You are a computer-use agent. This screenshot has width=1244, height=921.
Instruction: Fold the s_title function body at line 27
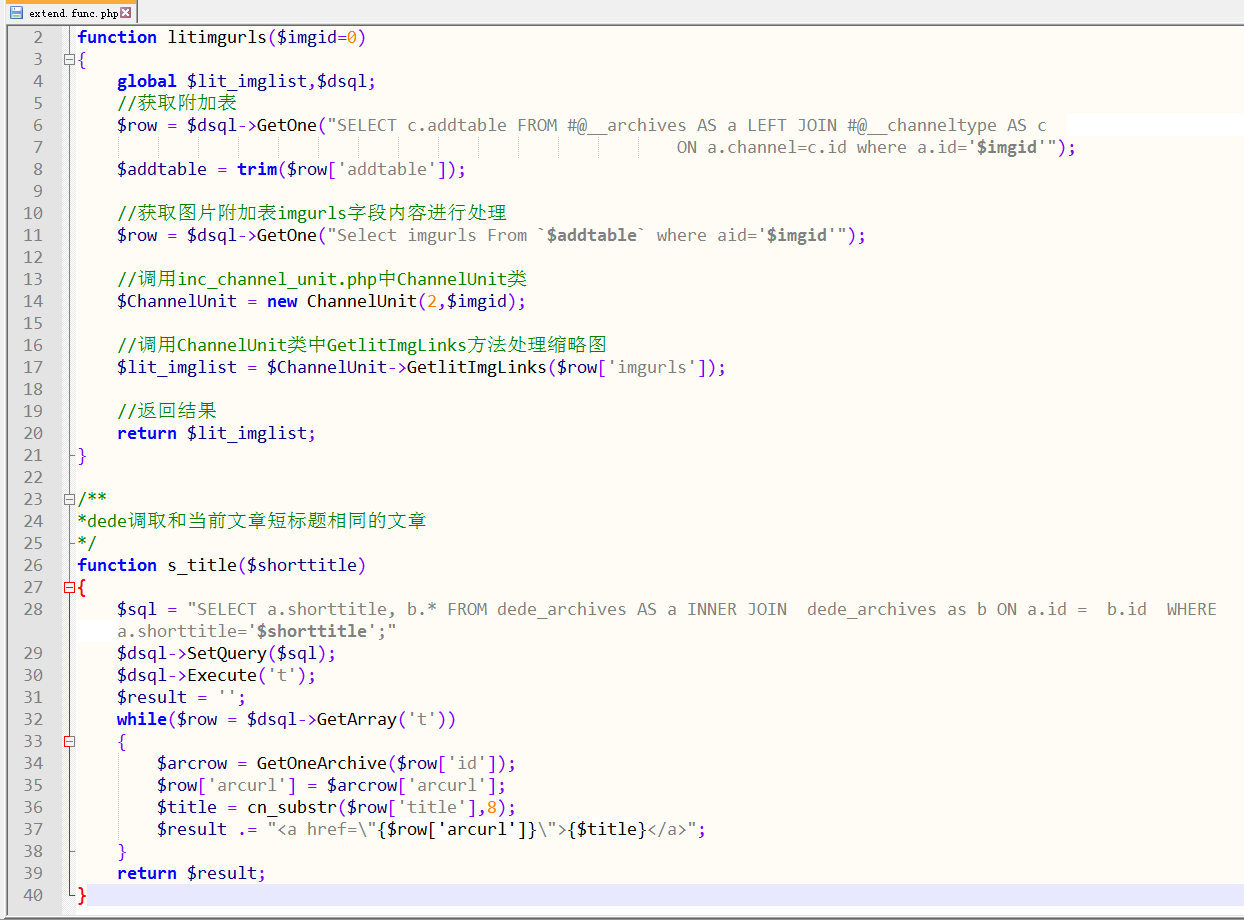[69, 587]
